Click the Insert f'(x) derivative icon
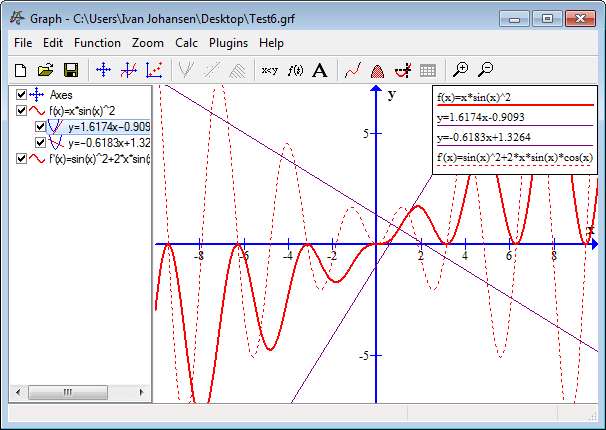 tap(295, 70)
